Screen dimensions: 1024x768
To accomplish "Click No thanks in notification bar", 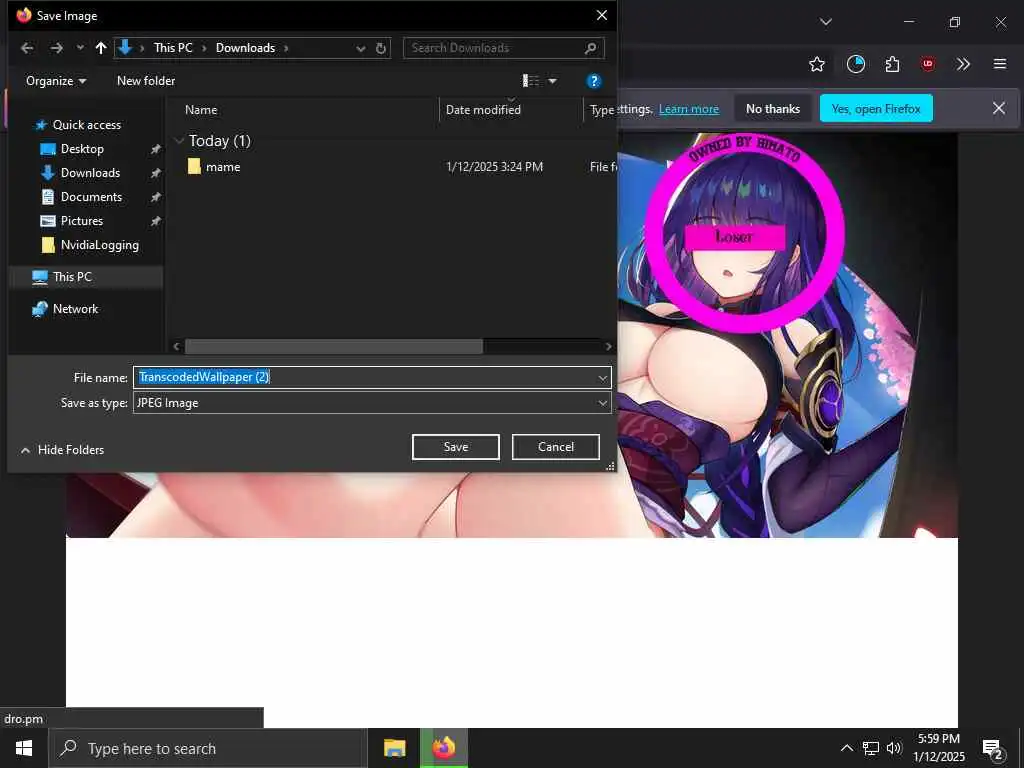I will 773,108.
